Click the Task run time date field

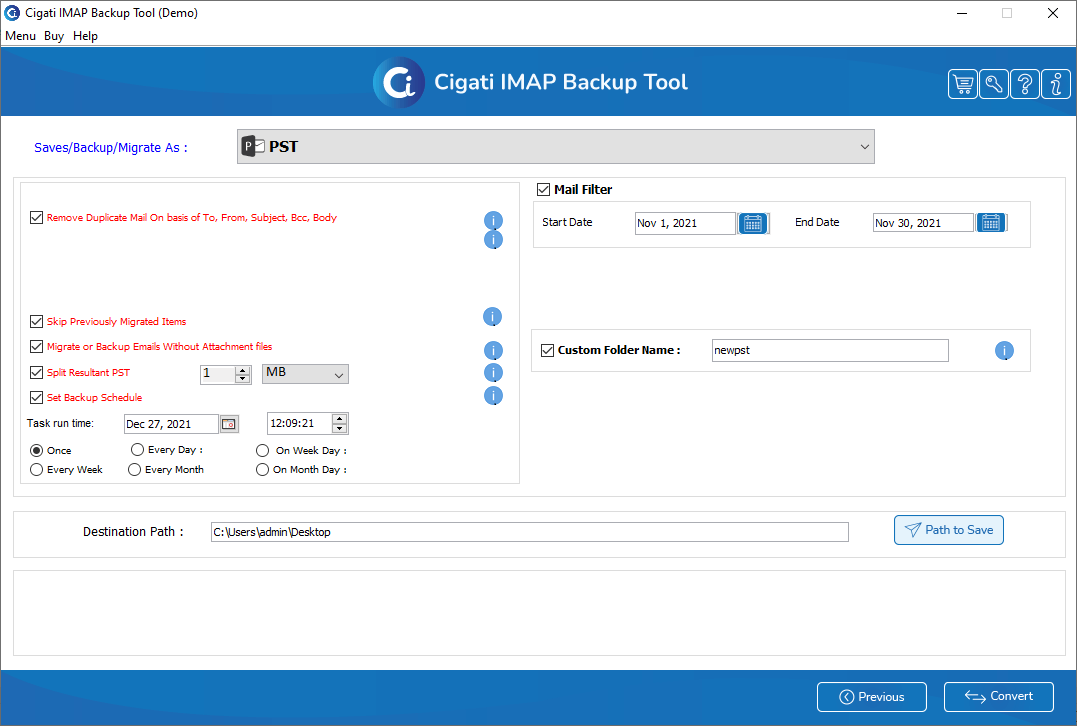171,424
